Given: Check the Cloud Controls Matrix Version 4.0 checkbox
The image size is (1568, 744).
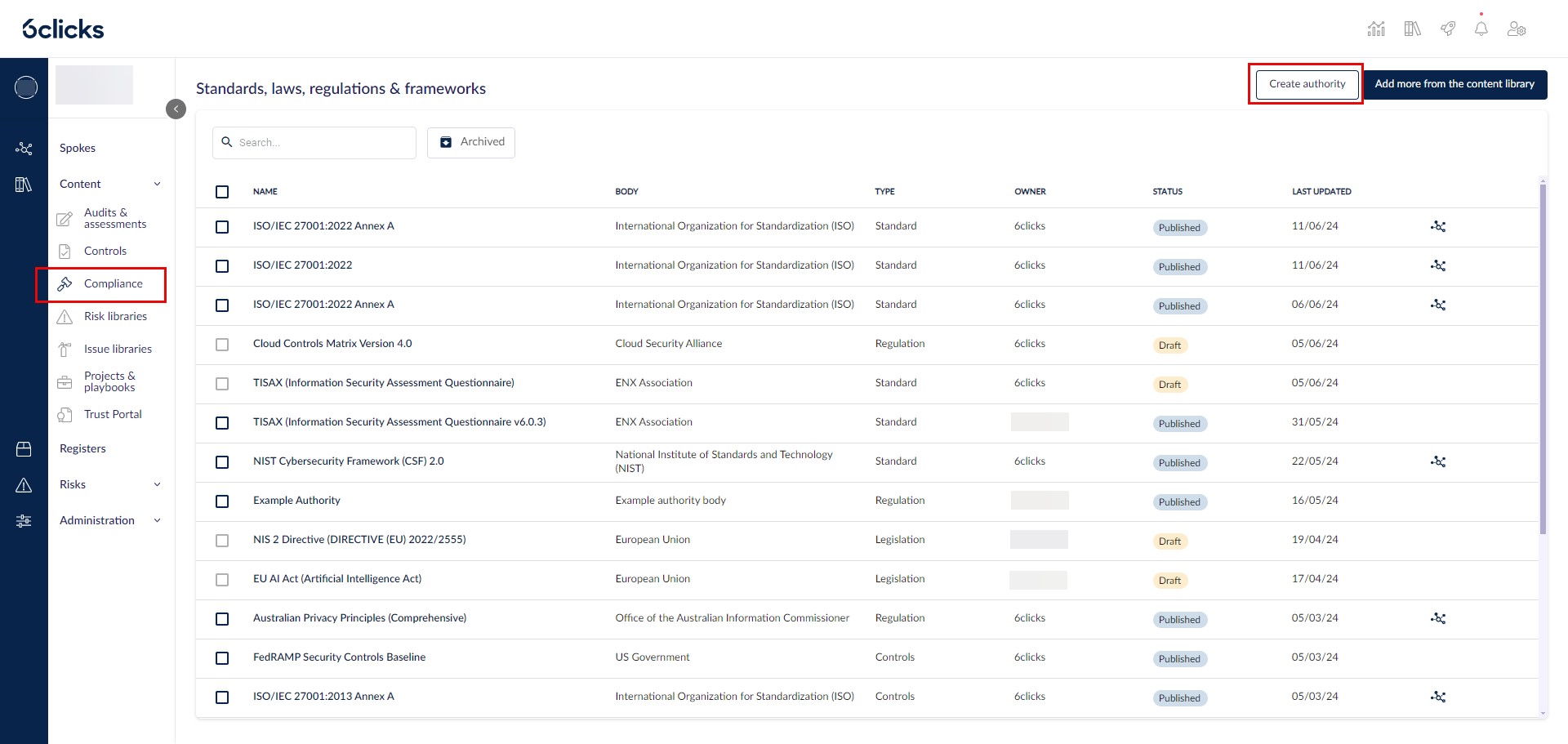Looking at the screenshot, I should [x=222, y=345].
